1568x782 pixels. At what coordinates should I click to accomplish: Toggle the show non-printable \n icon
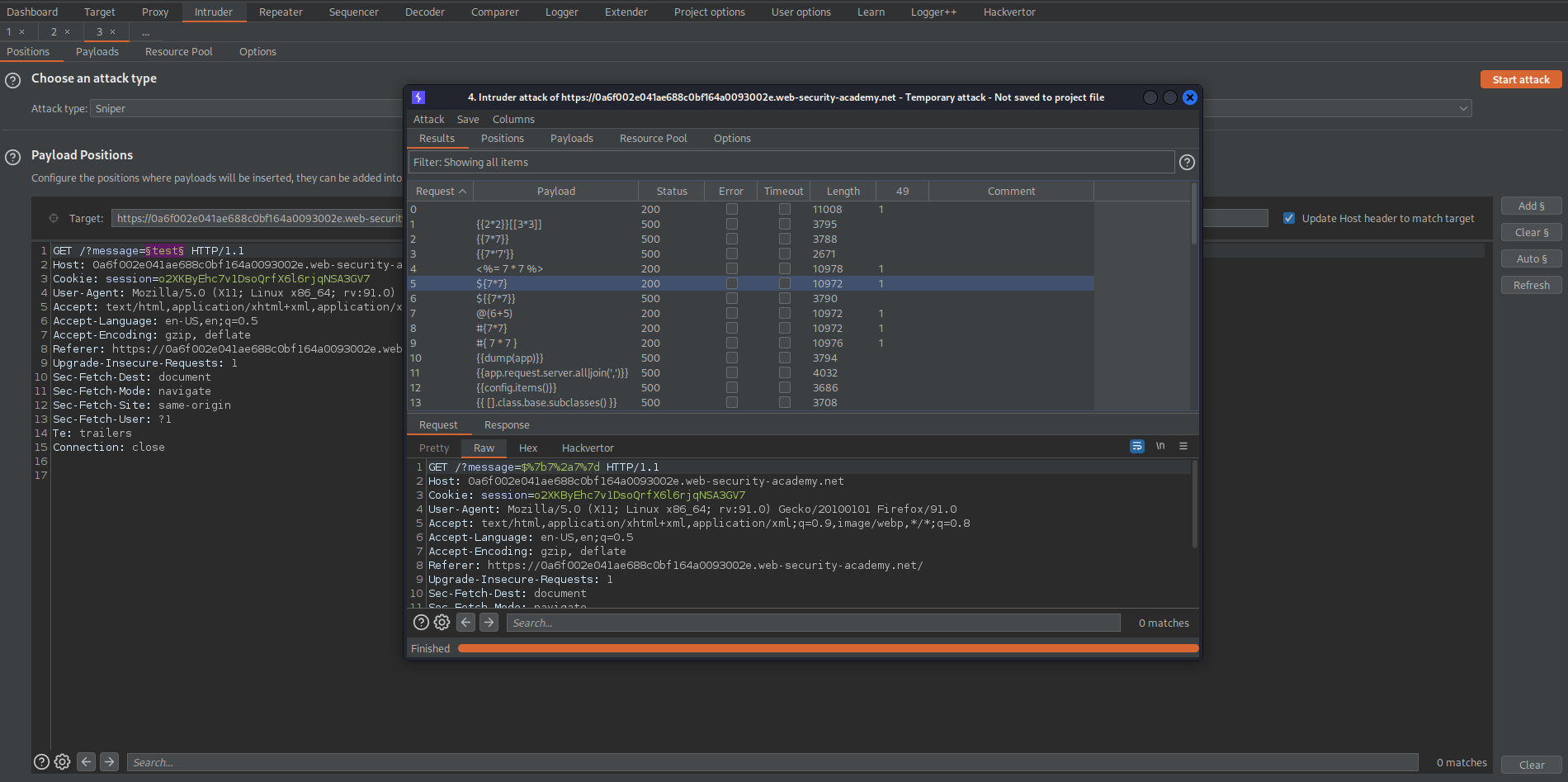point(1160,446)
